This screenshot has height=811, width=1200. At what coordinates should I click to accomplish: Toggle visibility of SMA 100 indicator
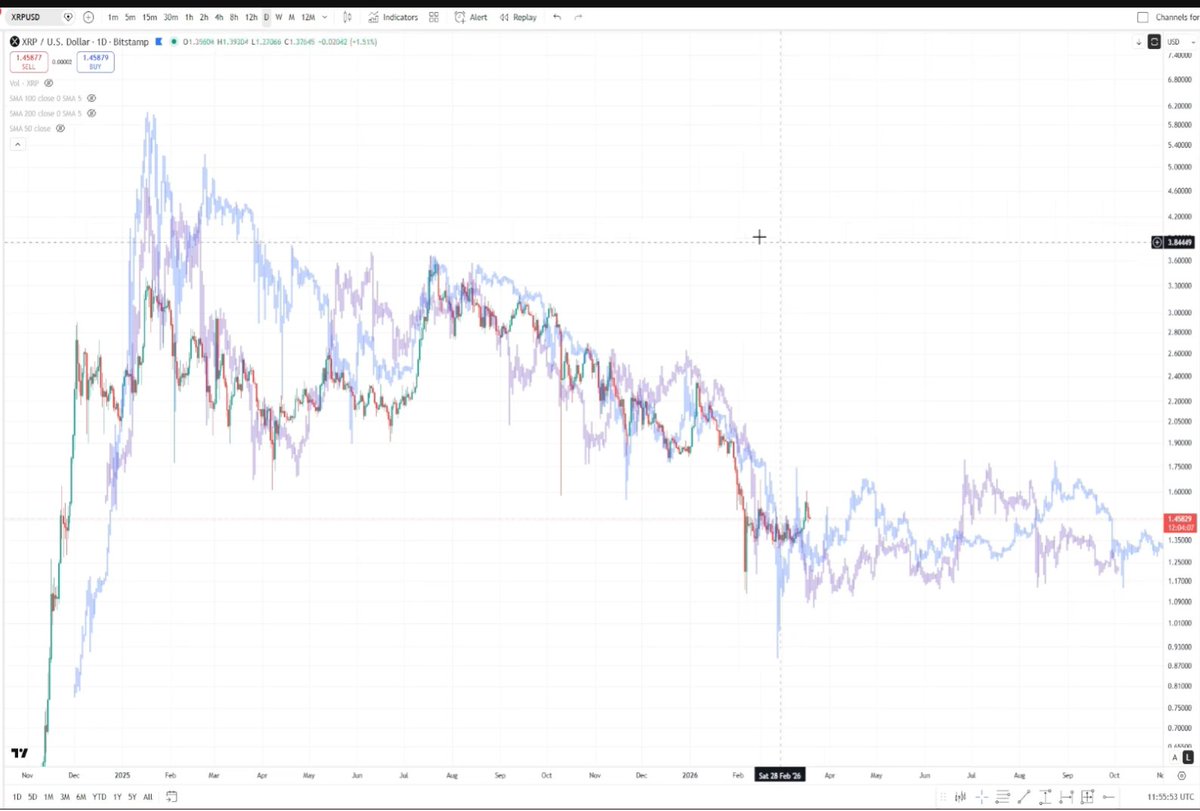[x=92, y=98]
